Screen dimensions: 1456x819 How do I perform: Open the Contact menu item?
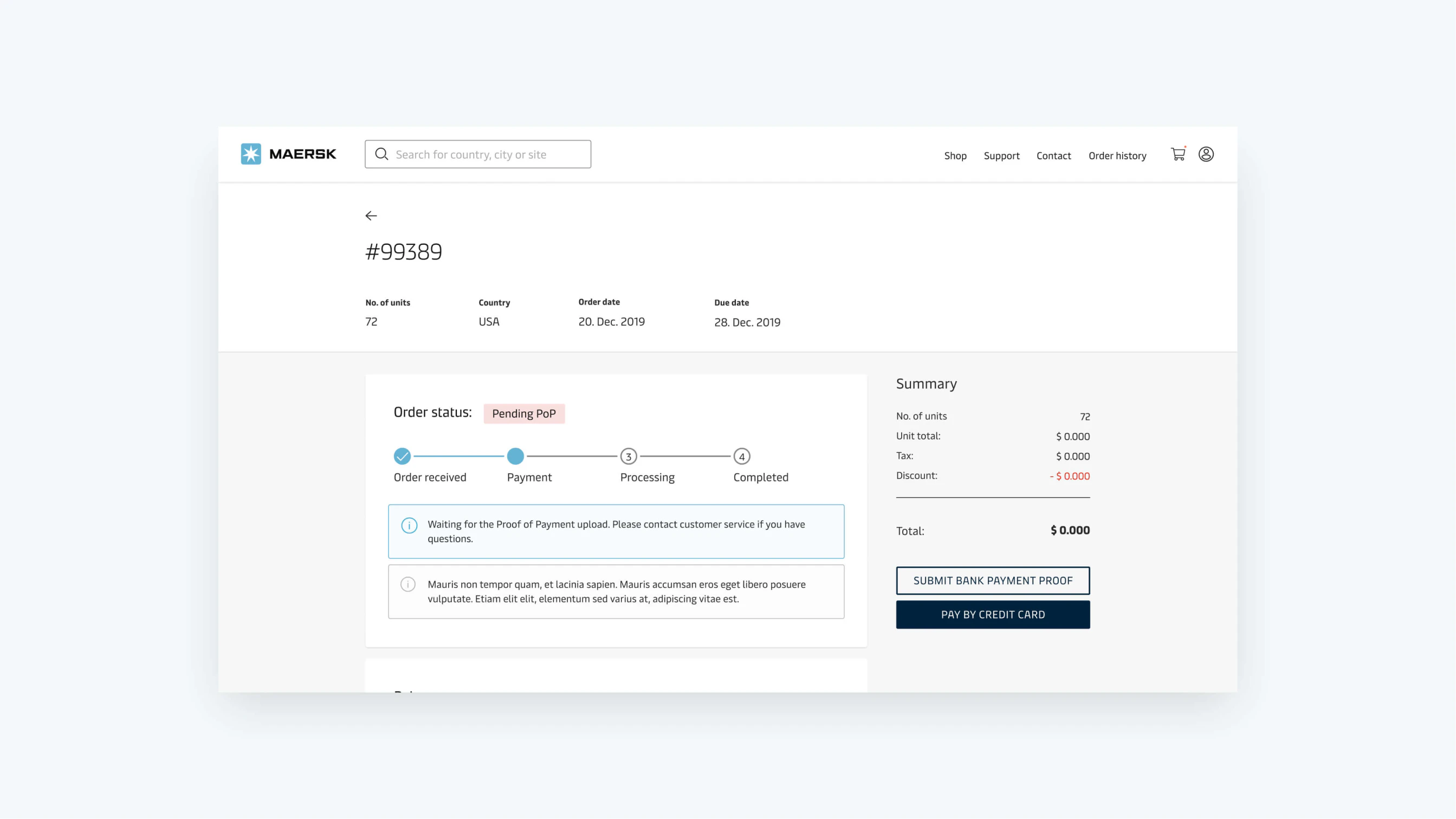1053,155
